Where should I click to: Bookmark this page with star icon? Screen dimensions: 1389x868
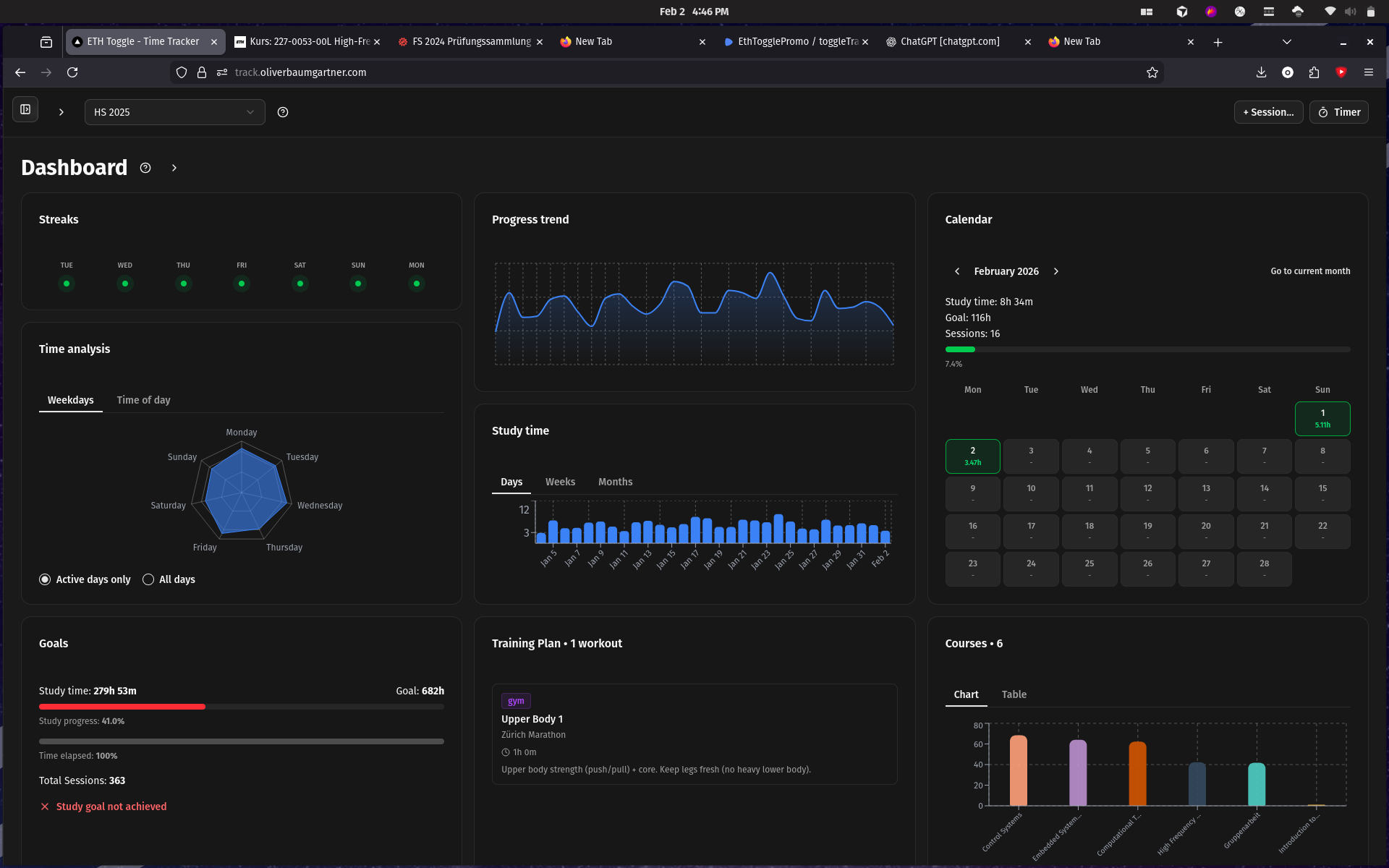click(1152, 72)
